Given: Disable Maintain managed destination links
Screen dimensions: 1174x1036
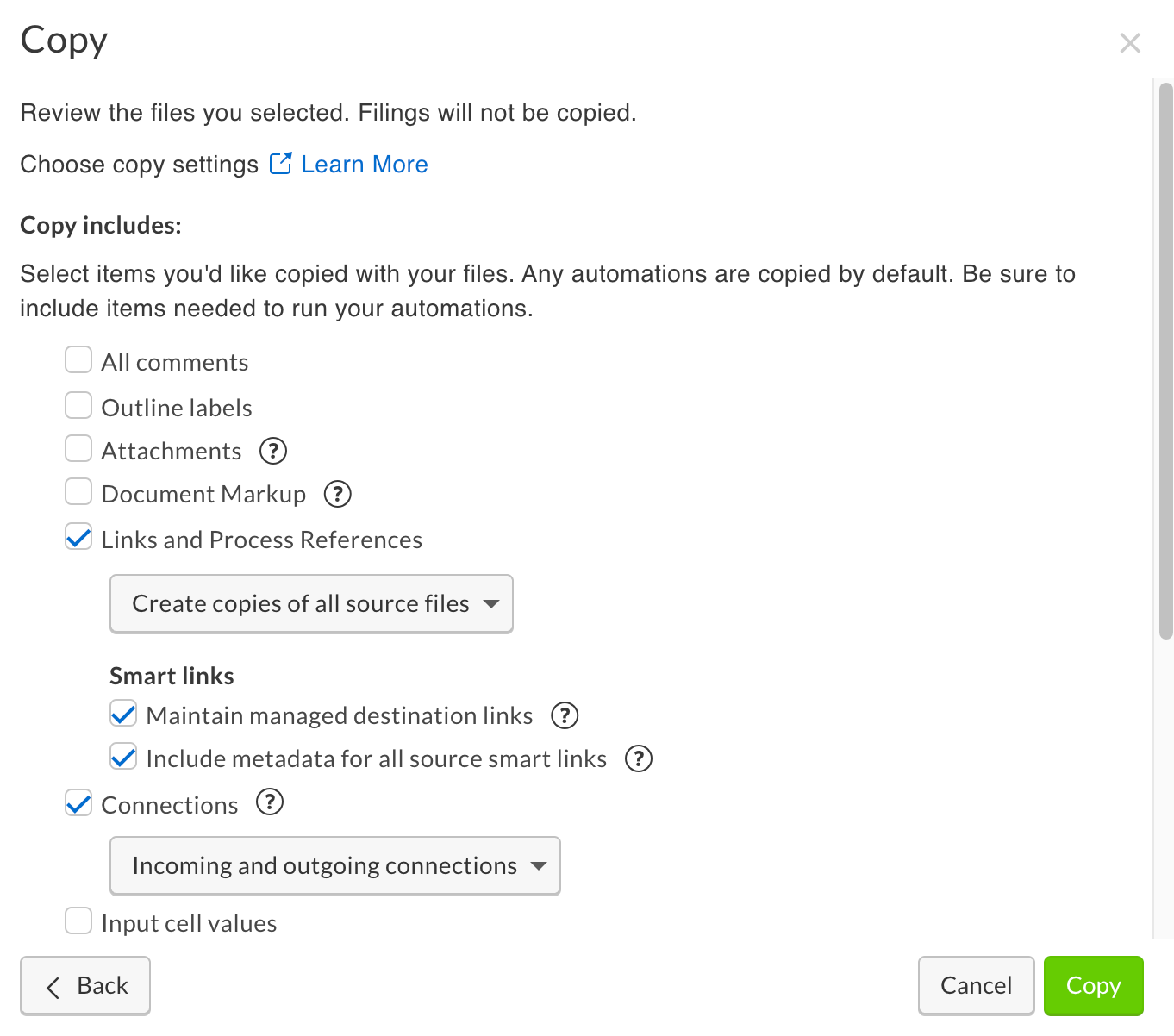Looking at the screenshot, I should pyautogui.click(x=123, y=714).
